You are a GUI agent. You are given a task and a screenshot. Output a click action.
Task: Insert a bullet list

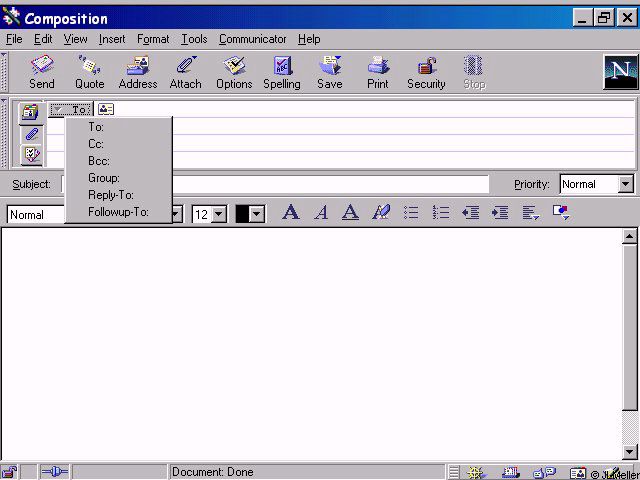pyautogui.click(x=411, y=212)
